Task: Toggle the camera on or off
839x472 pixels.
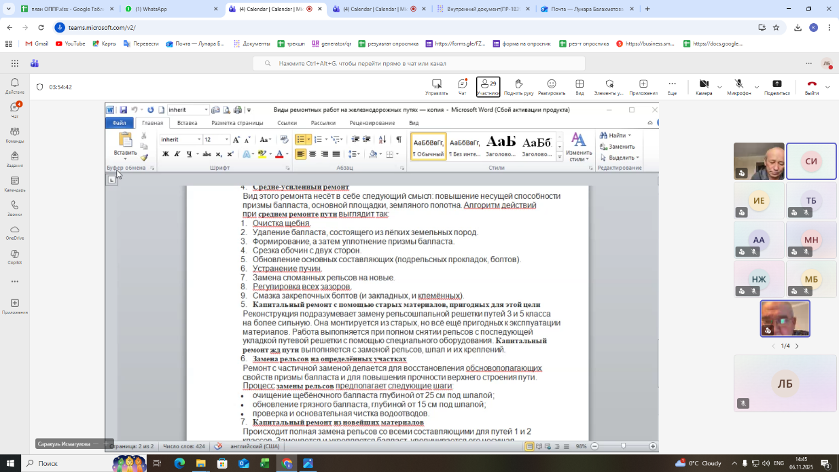Action: tap(703, 87)
